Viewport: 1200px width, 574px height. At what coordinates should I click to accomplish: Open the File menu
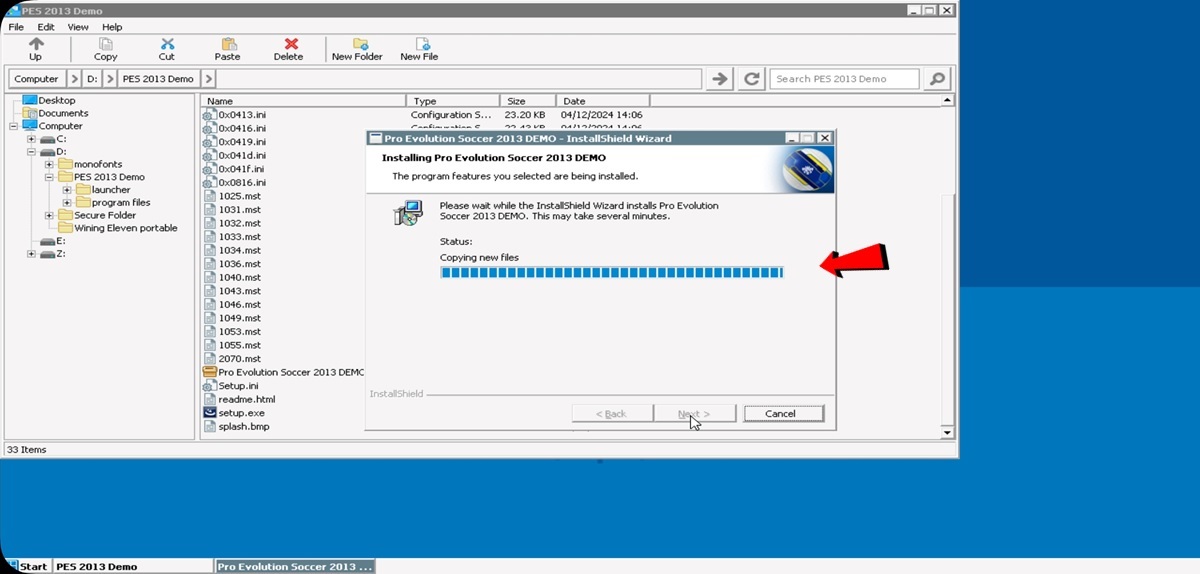[x=16, y=27]
